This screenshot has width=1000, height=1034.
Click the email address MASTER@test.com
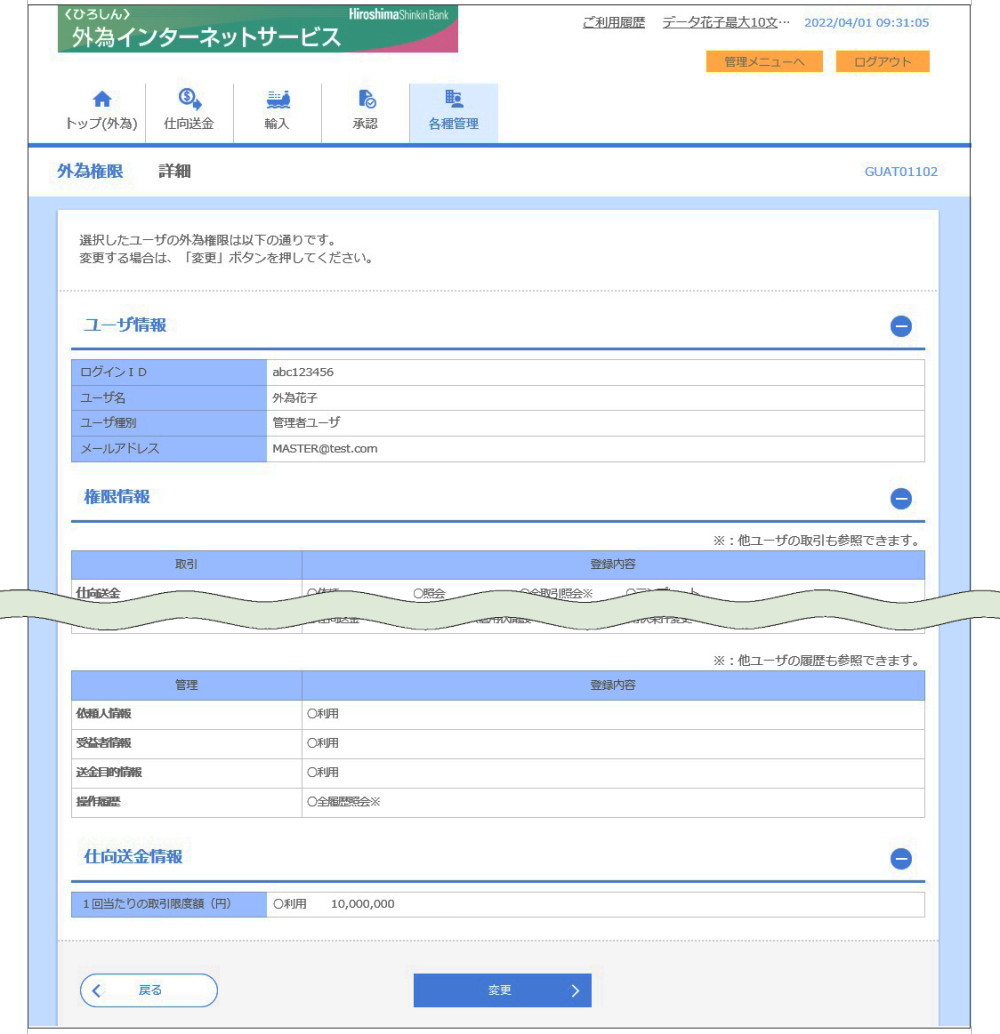(x=325, y=449)
